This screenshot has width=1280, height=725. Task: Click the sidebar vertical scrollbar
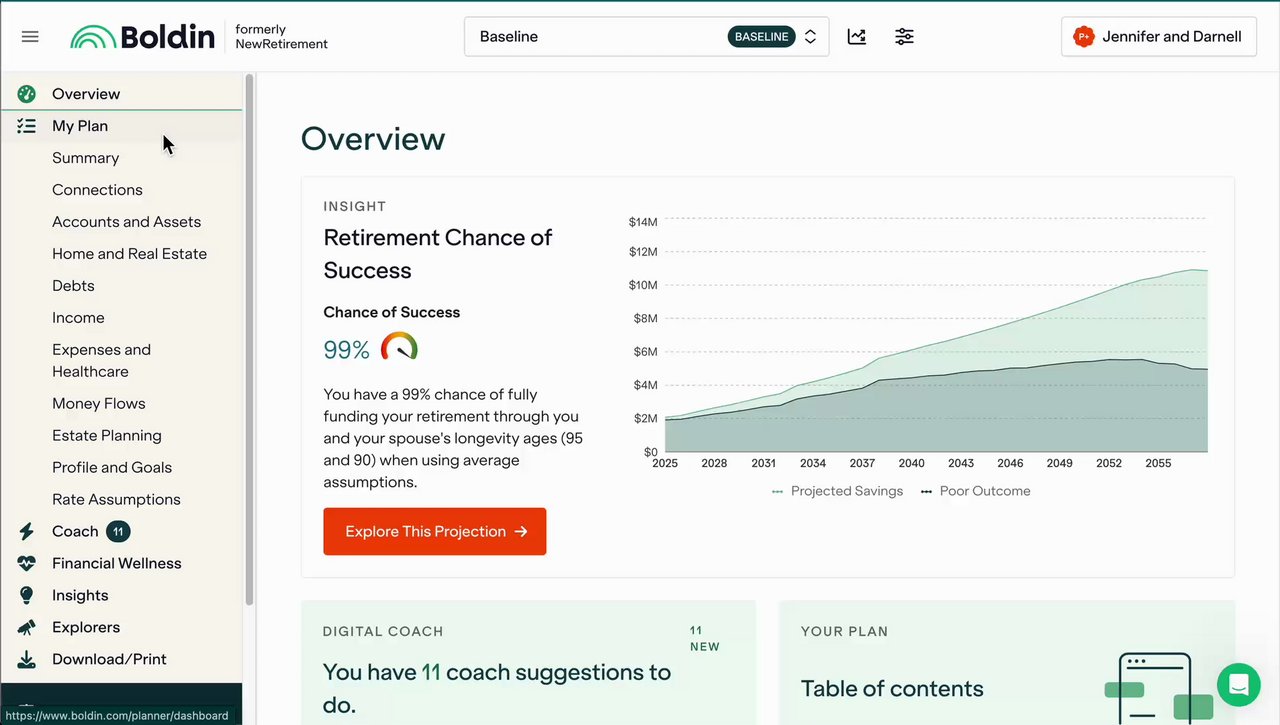click(249, 340)
